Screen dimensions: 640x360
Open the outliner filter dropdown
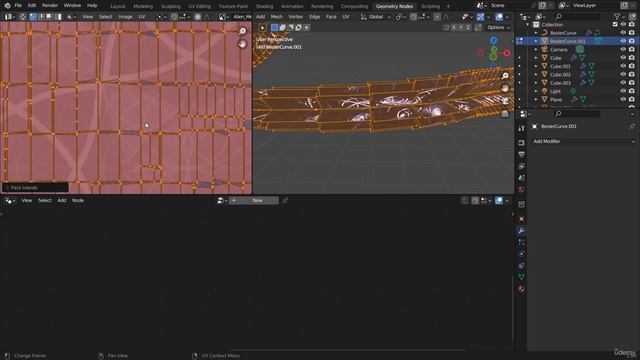(620, 16)
